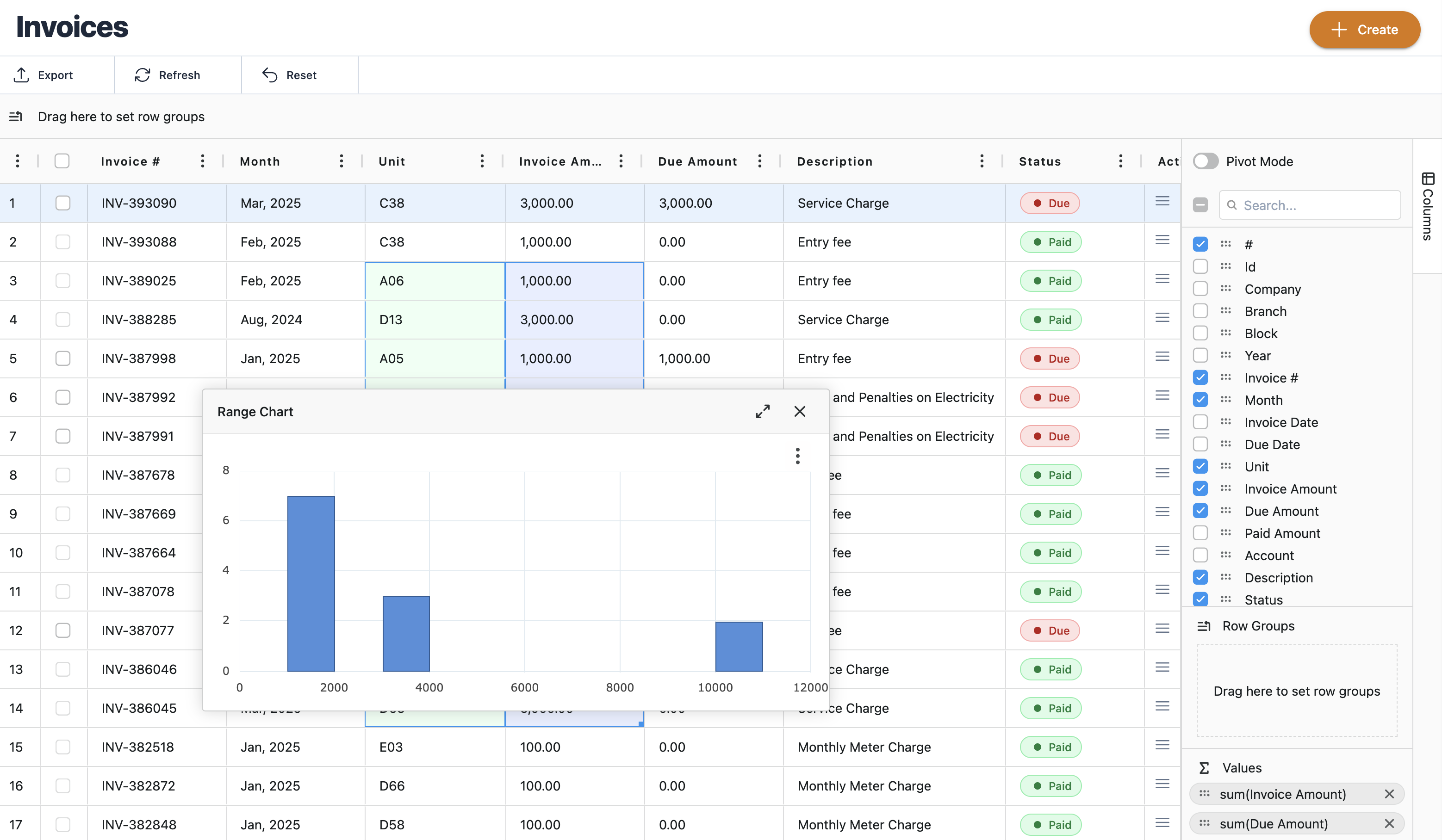Open the Invoice # column menu
The height and width of the screenshot is (840, 1442).
(x=203, y=161)
